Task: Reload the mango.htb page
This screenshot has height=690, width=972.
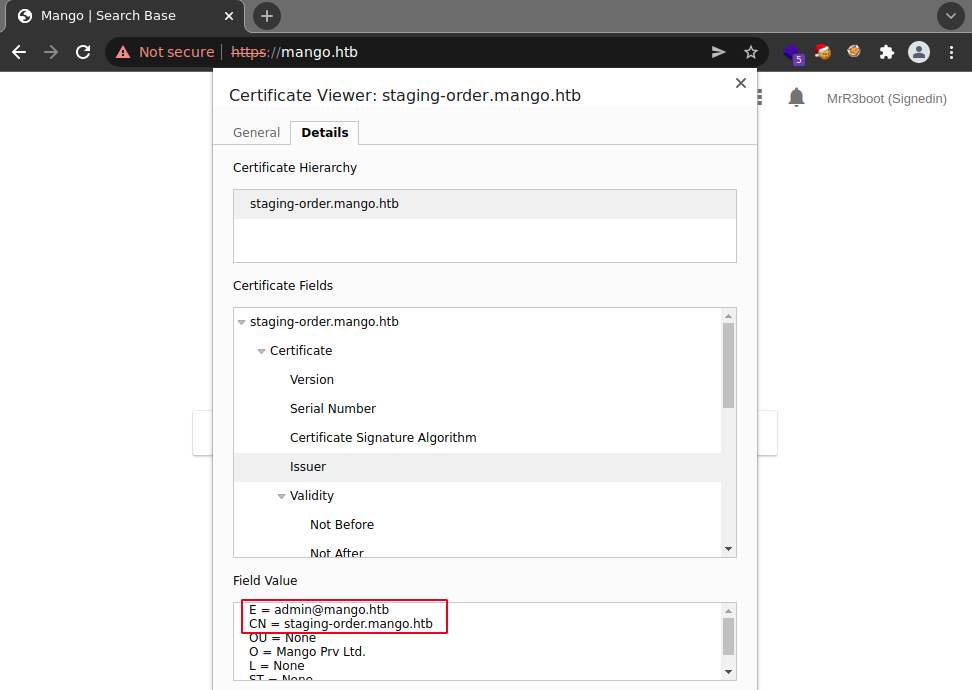Action: coord(83,52)
